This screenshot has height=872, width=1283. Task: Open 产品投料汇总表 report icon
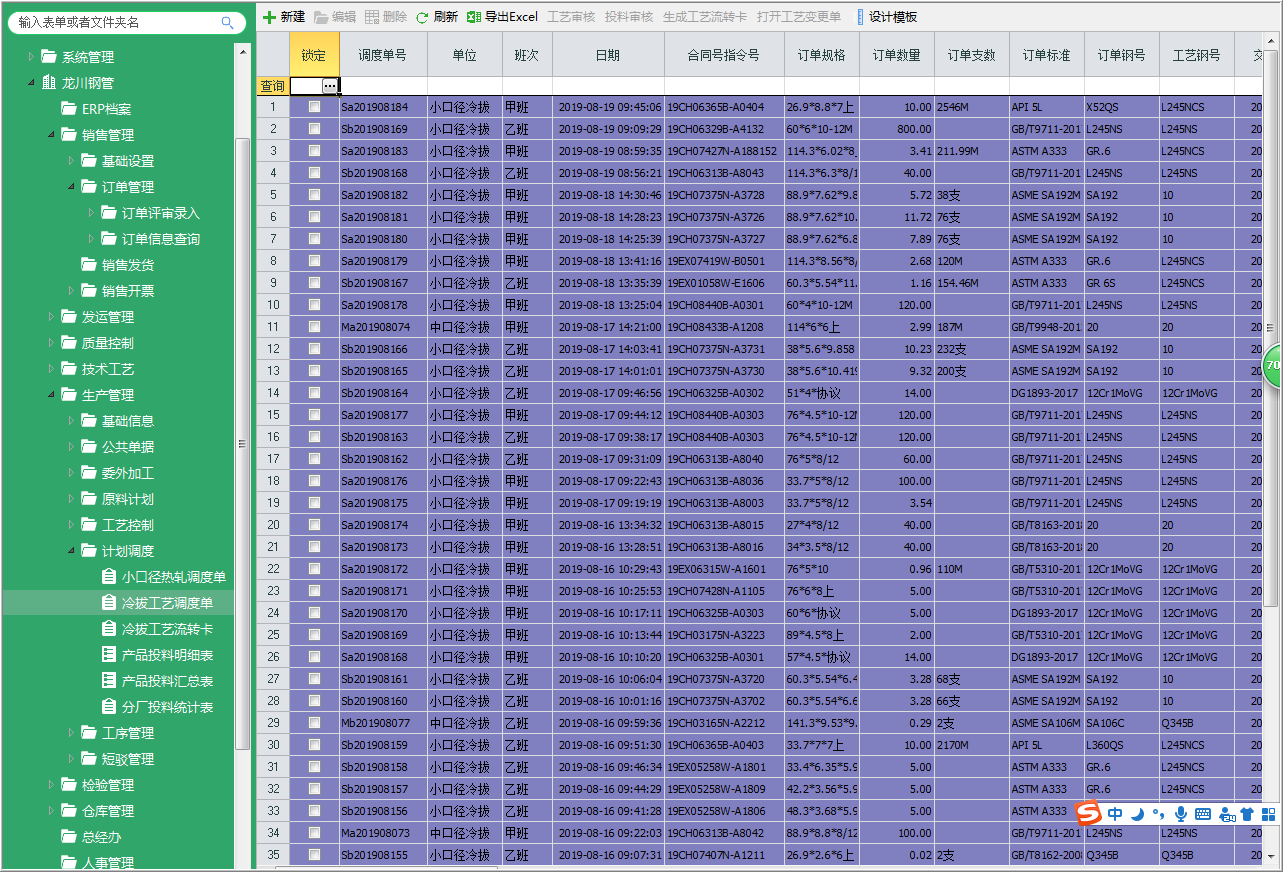click(x=109, y=681)
